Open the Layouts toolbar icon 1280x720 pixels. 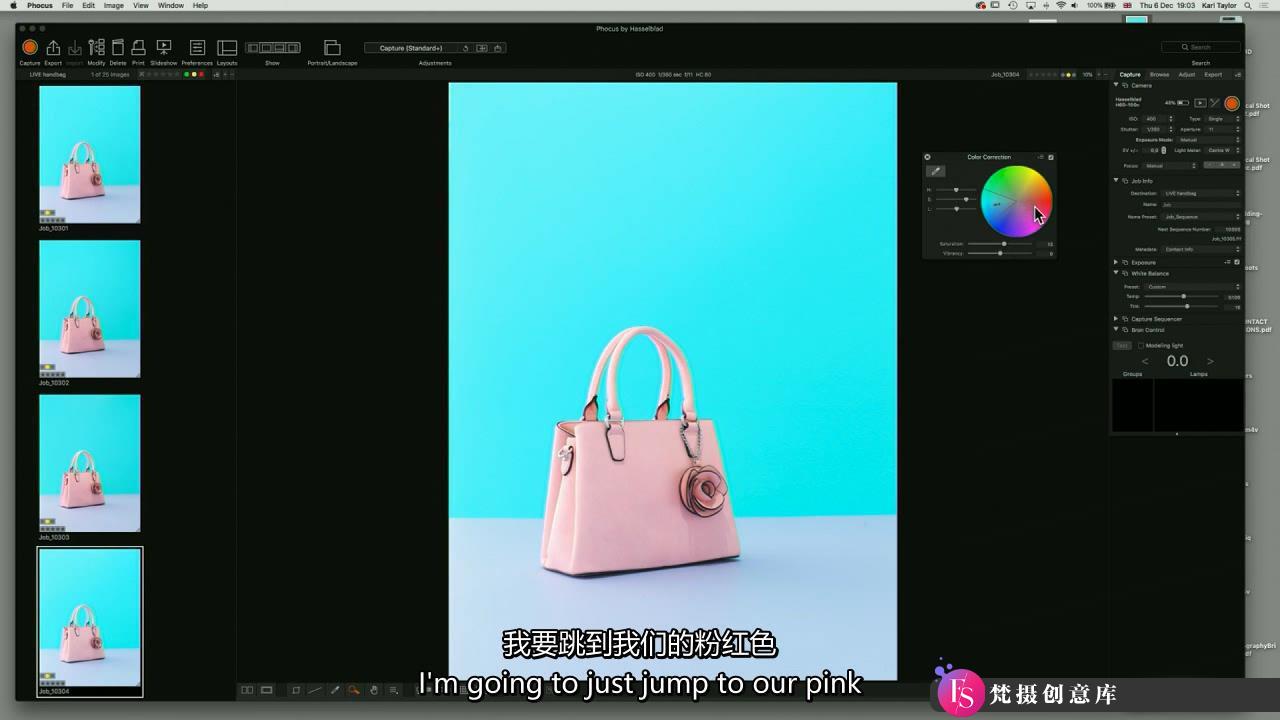coord(227,47)
